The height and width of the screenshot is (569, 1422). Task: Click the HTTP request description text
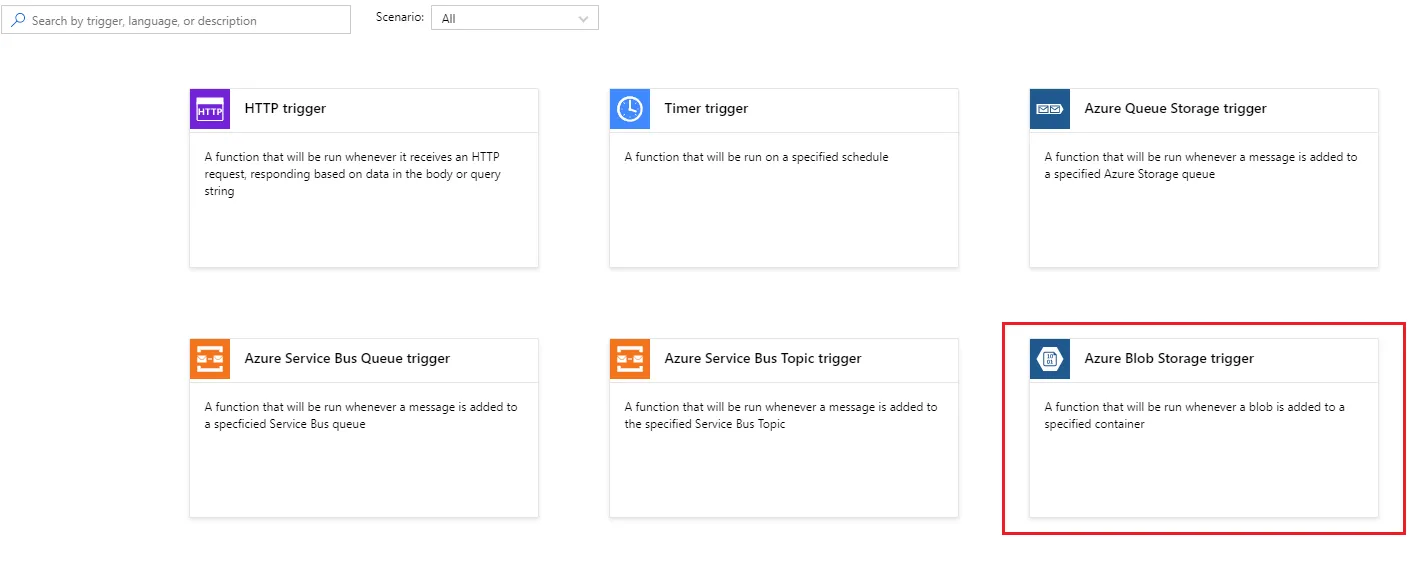click(x=353, y=174)
